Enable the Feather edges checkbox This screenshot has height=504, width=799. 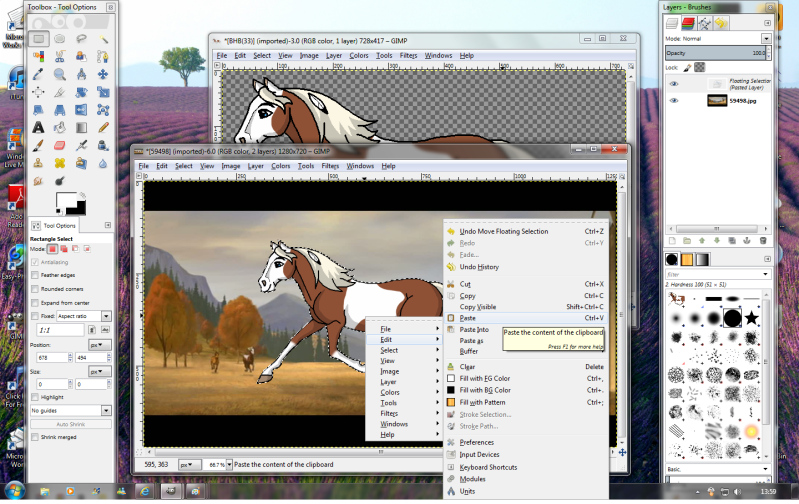pos(35,275)
